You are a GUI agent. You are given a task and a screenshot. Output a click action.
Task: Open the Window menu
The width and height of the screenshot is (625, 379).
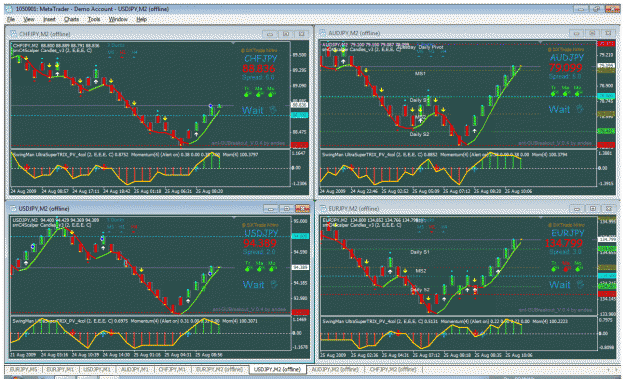pos(118,19)
